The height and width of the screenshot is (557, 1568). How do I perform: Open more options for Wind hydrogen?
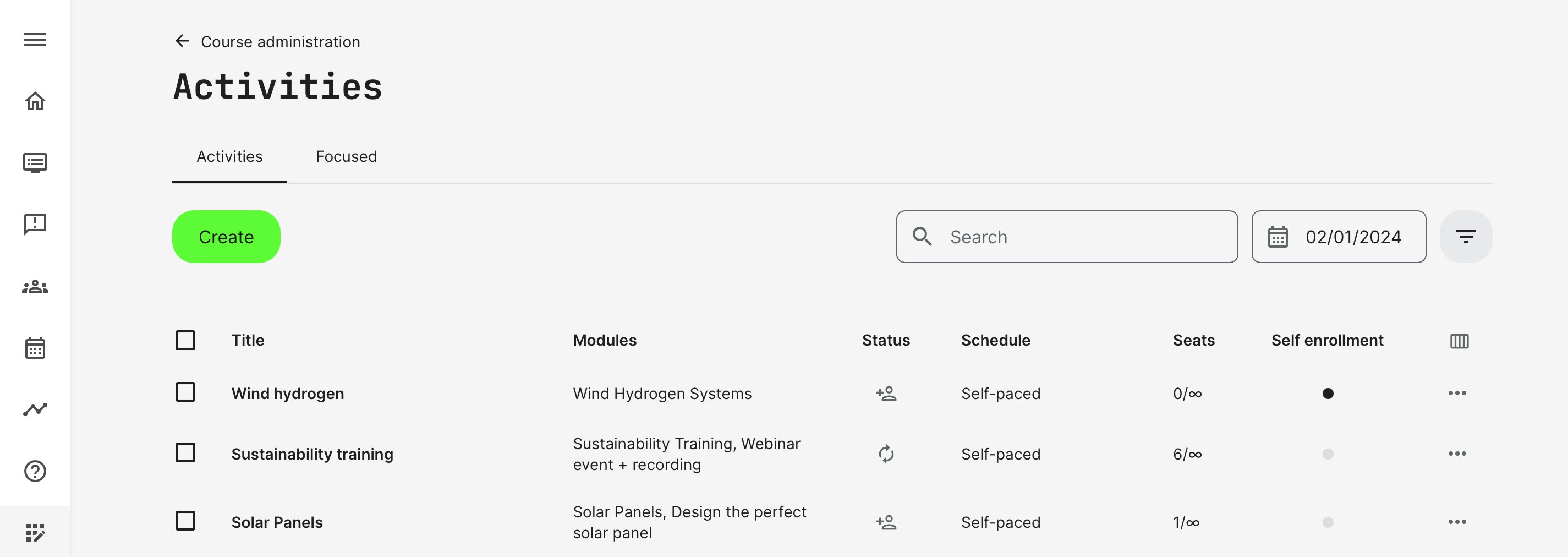click(x=1457, y=393)
